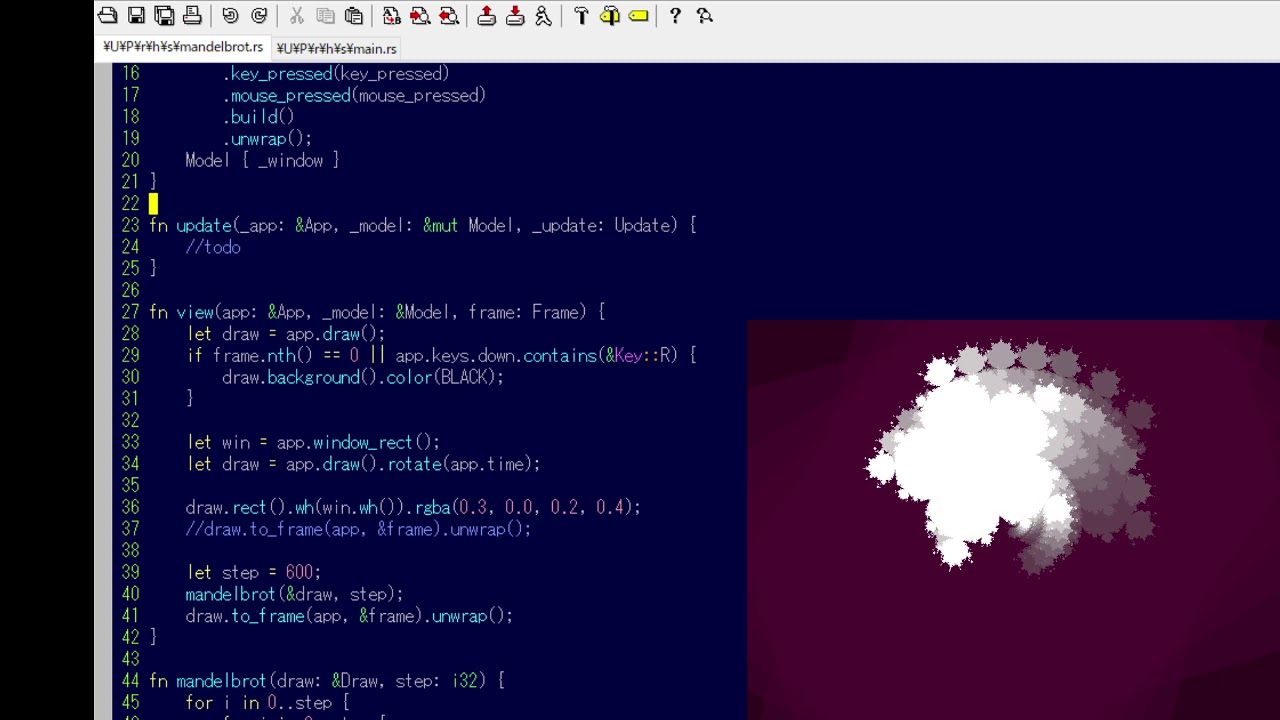Click the yellow tag icon
The height and width of the screenshot is (720, 1280).
638,16
